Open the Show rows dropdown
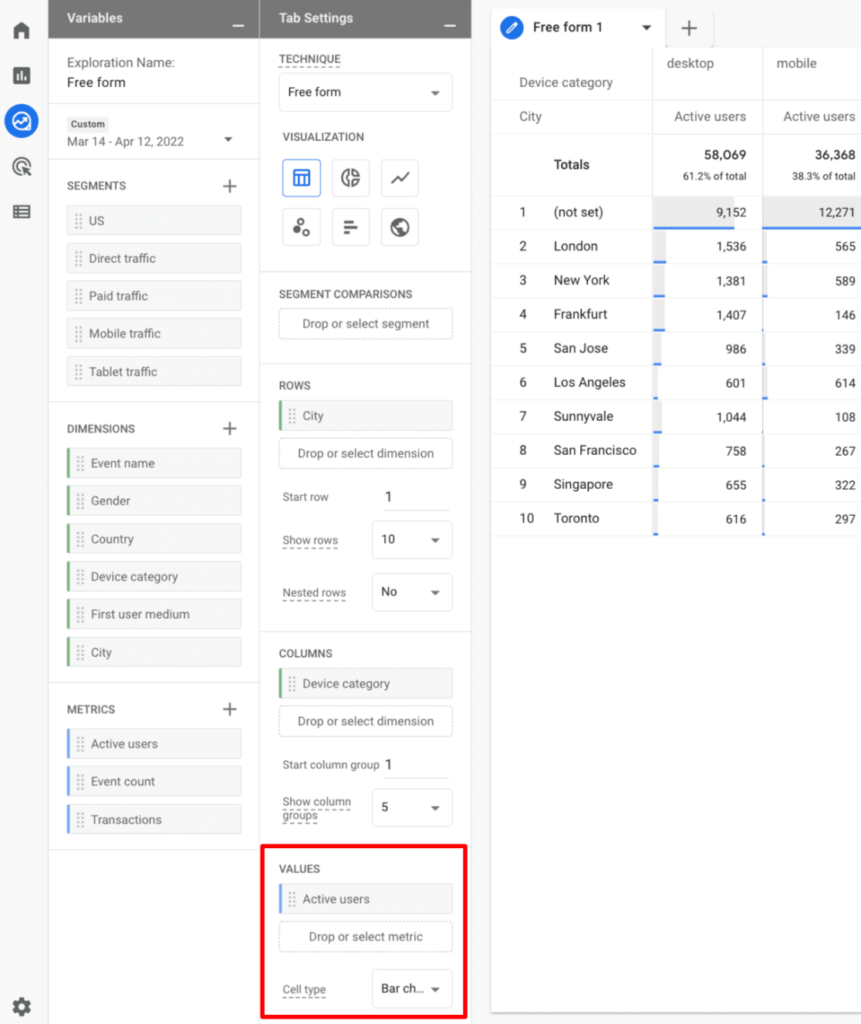861x1024 pixels. tap(411, 539)
